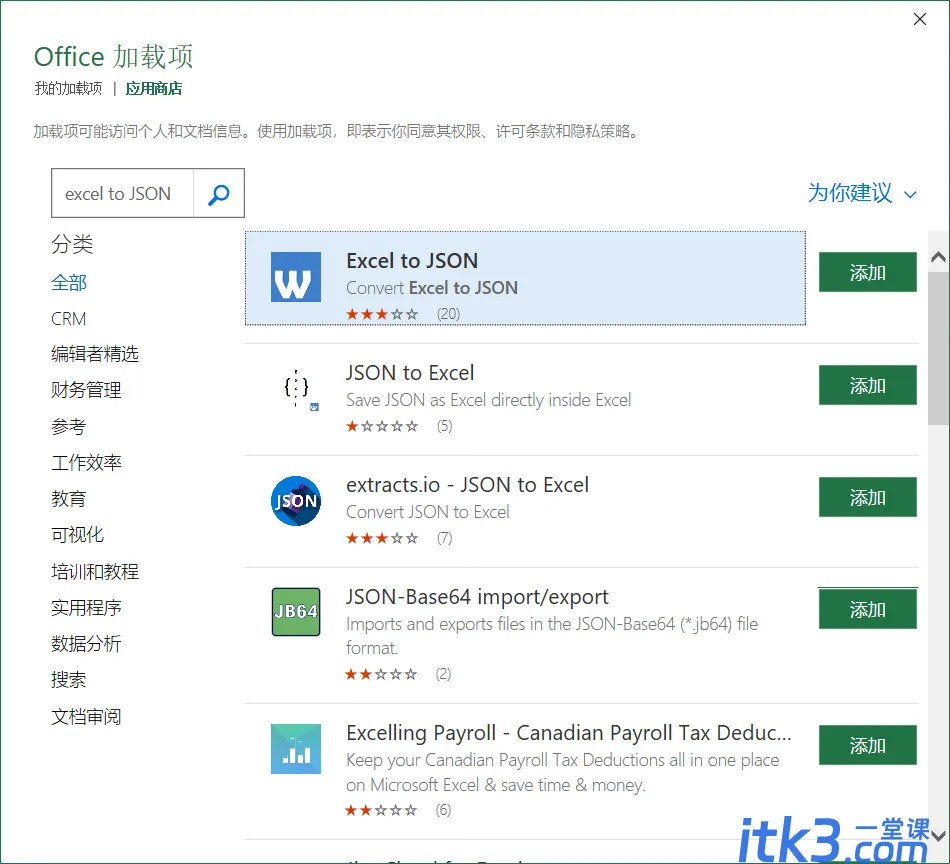This screenshot has height=864, width=950.
Task: Add the JSON to Excel add-in
Action: coord(868,385)
